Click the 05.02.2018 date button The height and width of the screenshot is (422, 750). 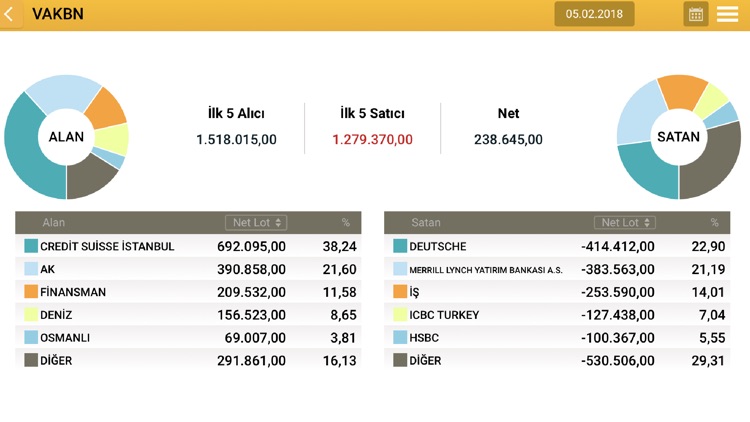[x=594, y=14]
